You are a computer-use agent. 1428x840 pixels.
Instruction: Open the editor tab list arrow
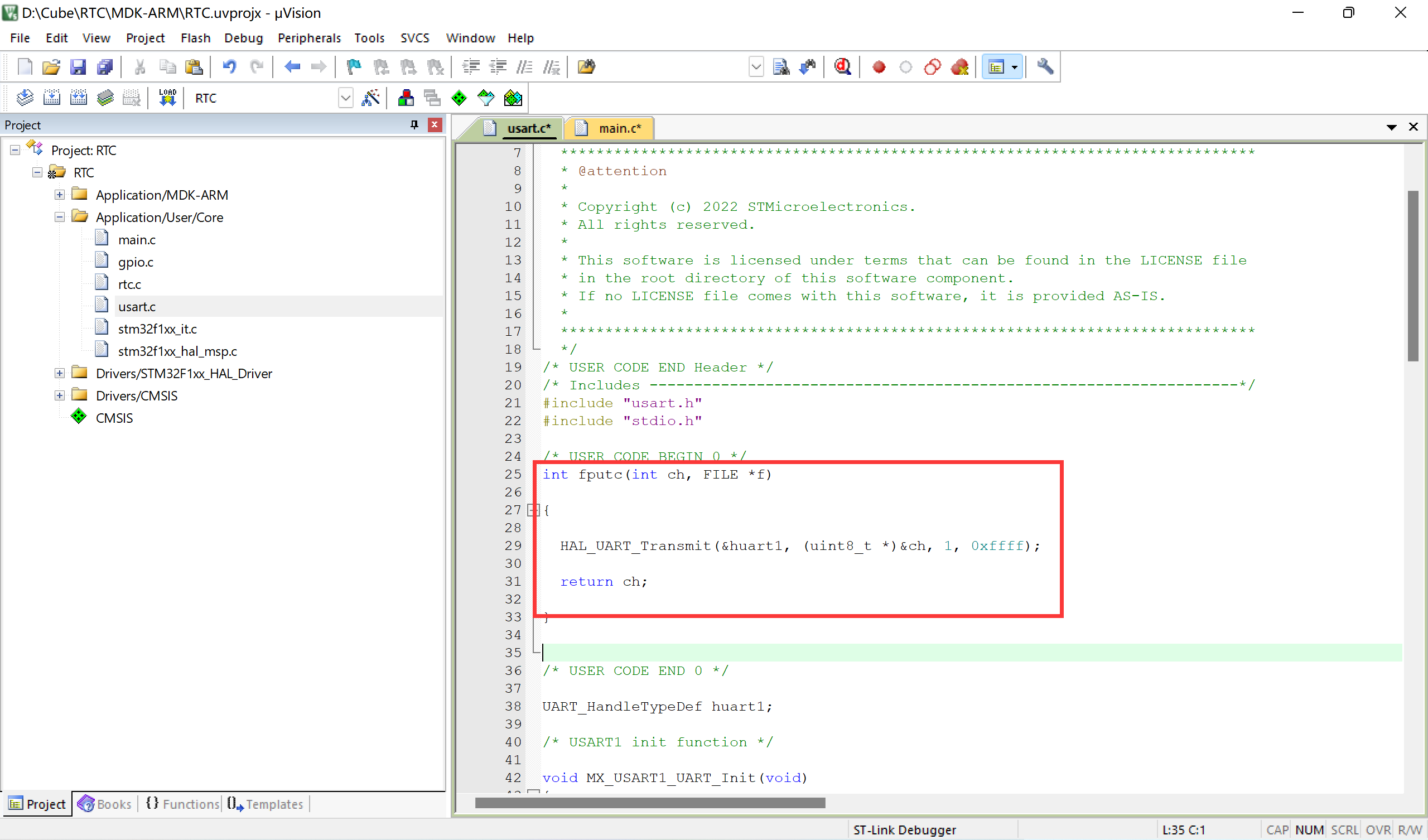point(1391,127)
